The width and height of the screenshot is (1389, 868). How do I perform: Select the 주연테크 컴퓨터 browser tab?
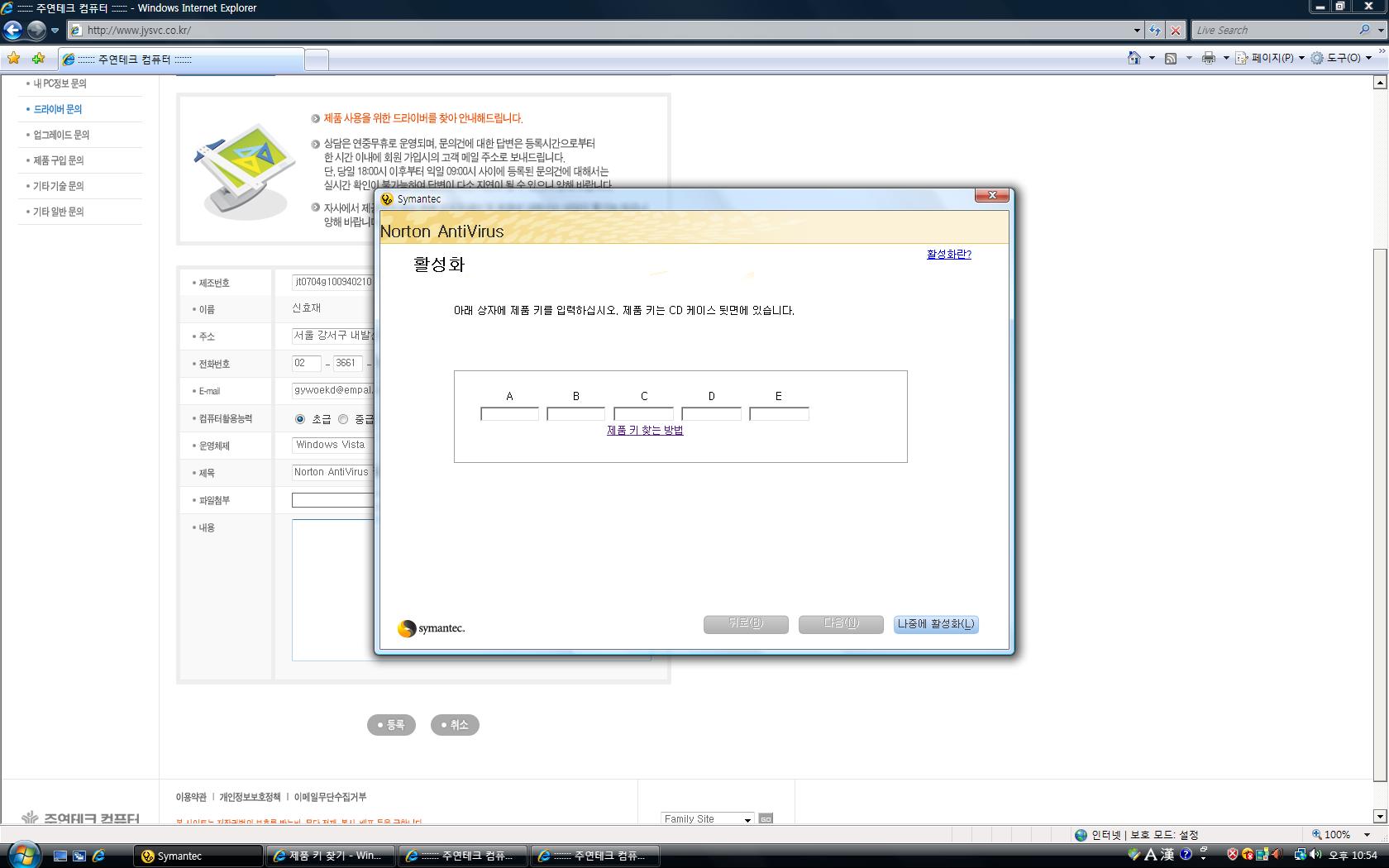(182, 60)
